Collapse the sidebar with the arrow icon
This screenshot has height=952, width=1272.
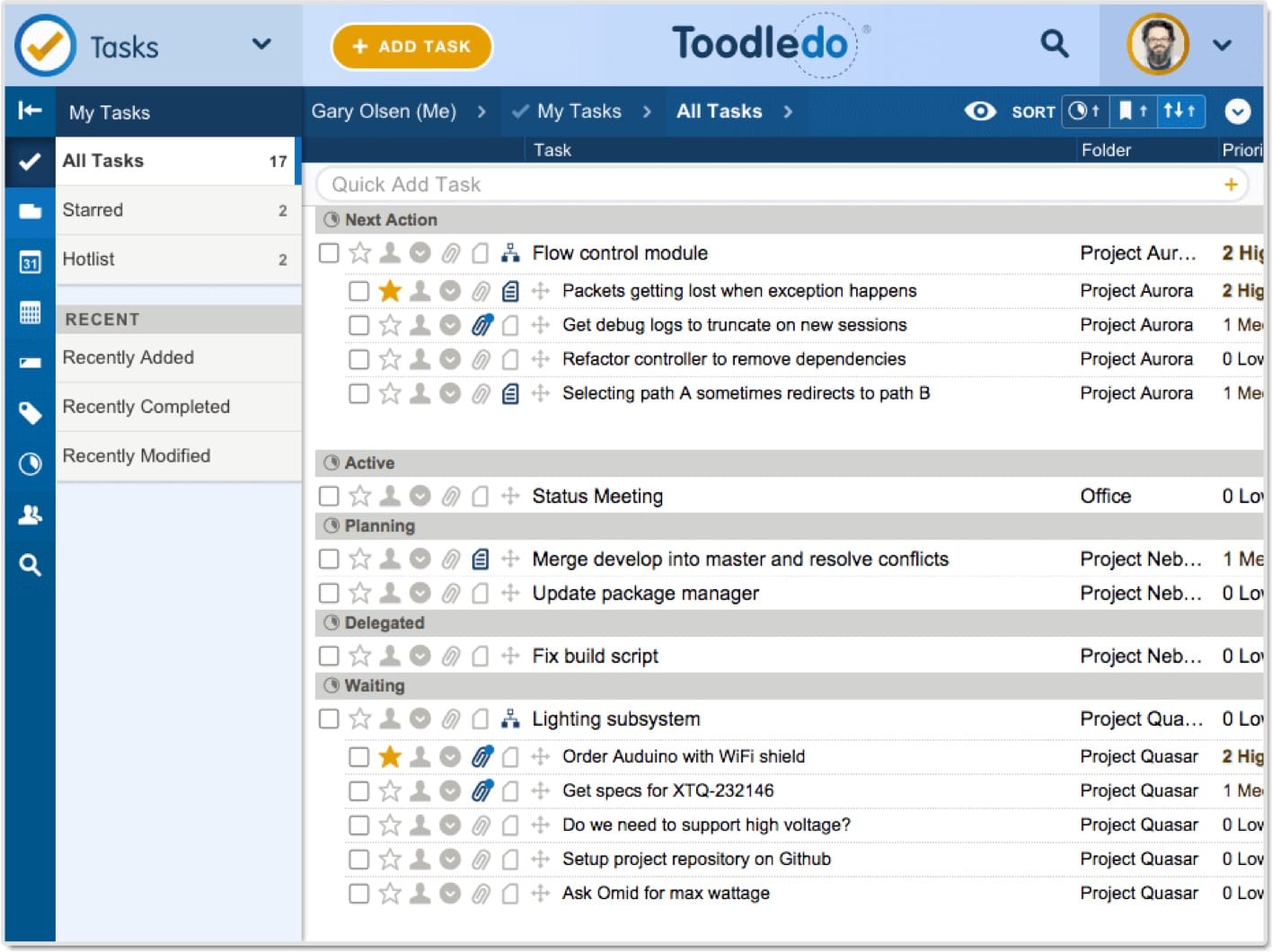[x=30, y=110]
